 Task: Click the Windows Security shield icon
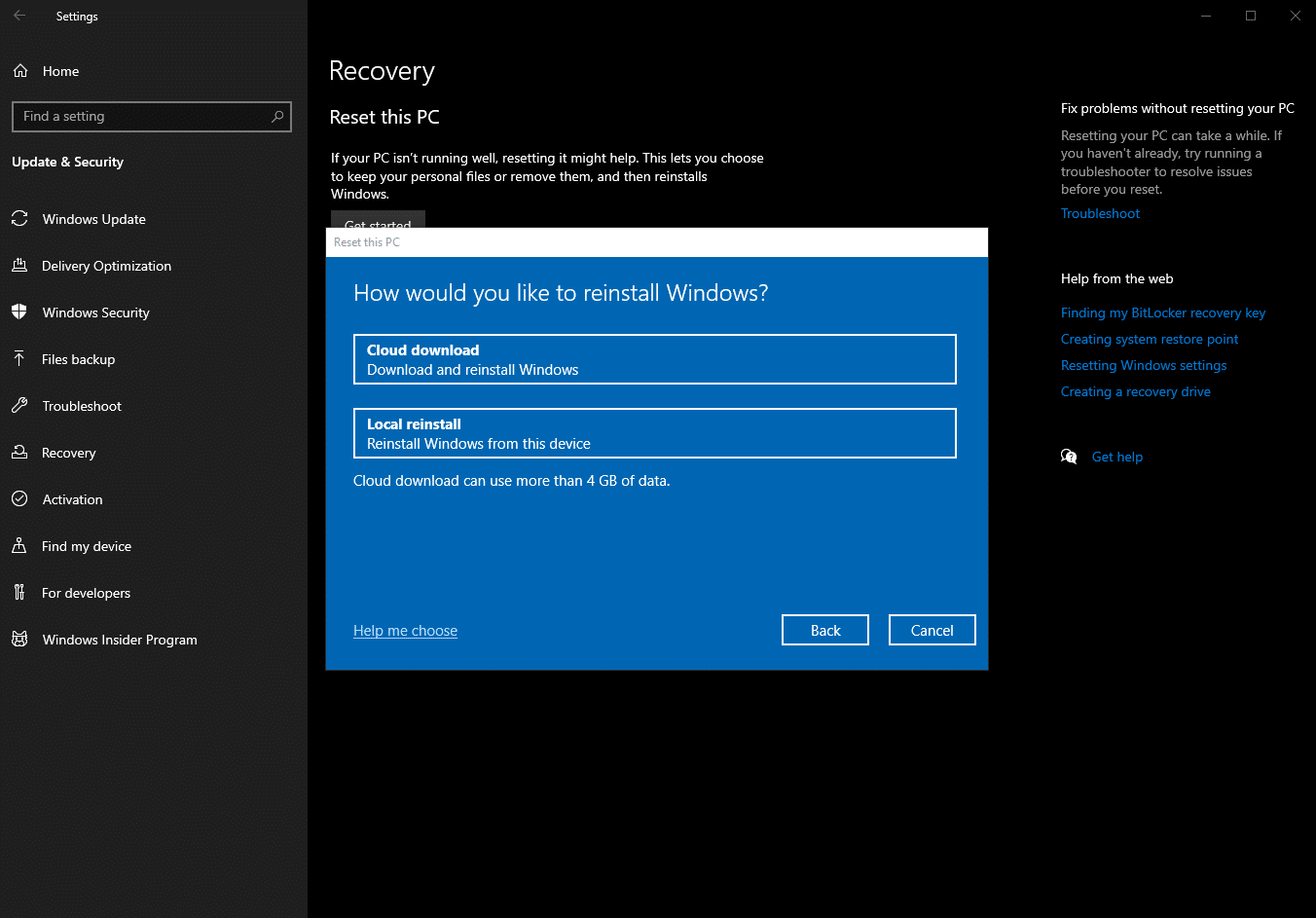click(x=19, y=312)
